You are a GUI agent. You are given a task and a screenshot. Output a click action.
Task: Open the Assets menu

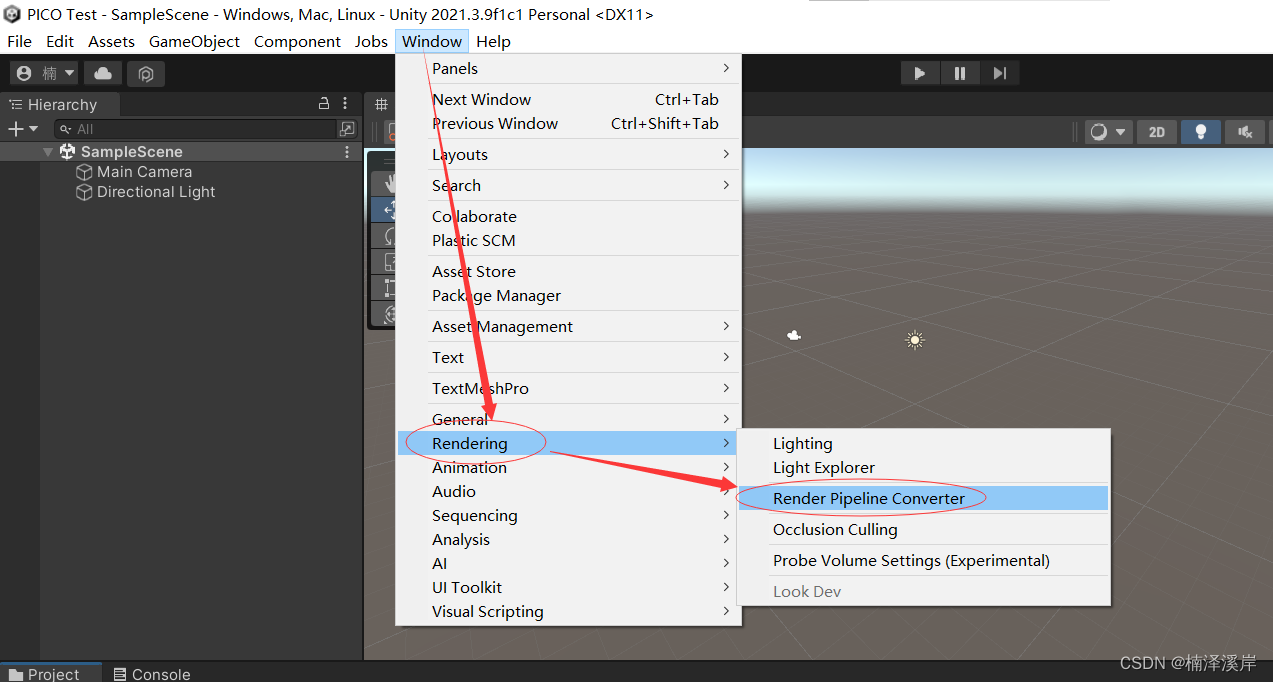click(x=111, y=41)
